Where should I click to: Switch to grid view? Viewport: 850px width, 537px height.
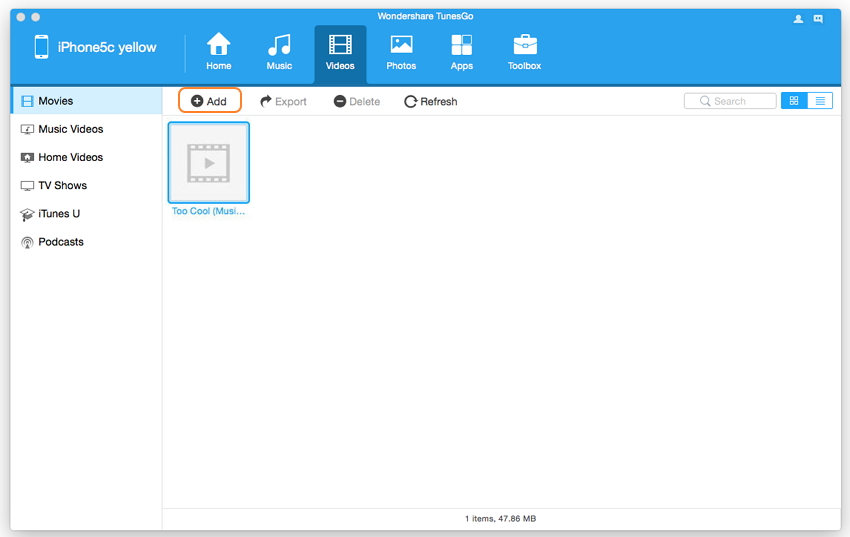coord(794,101)
